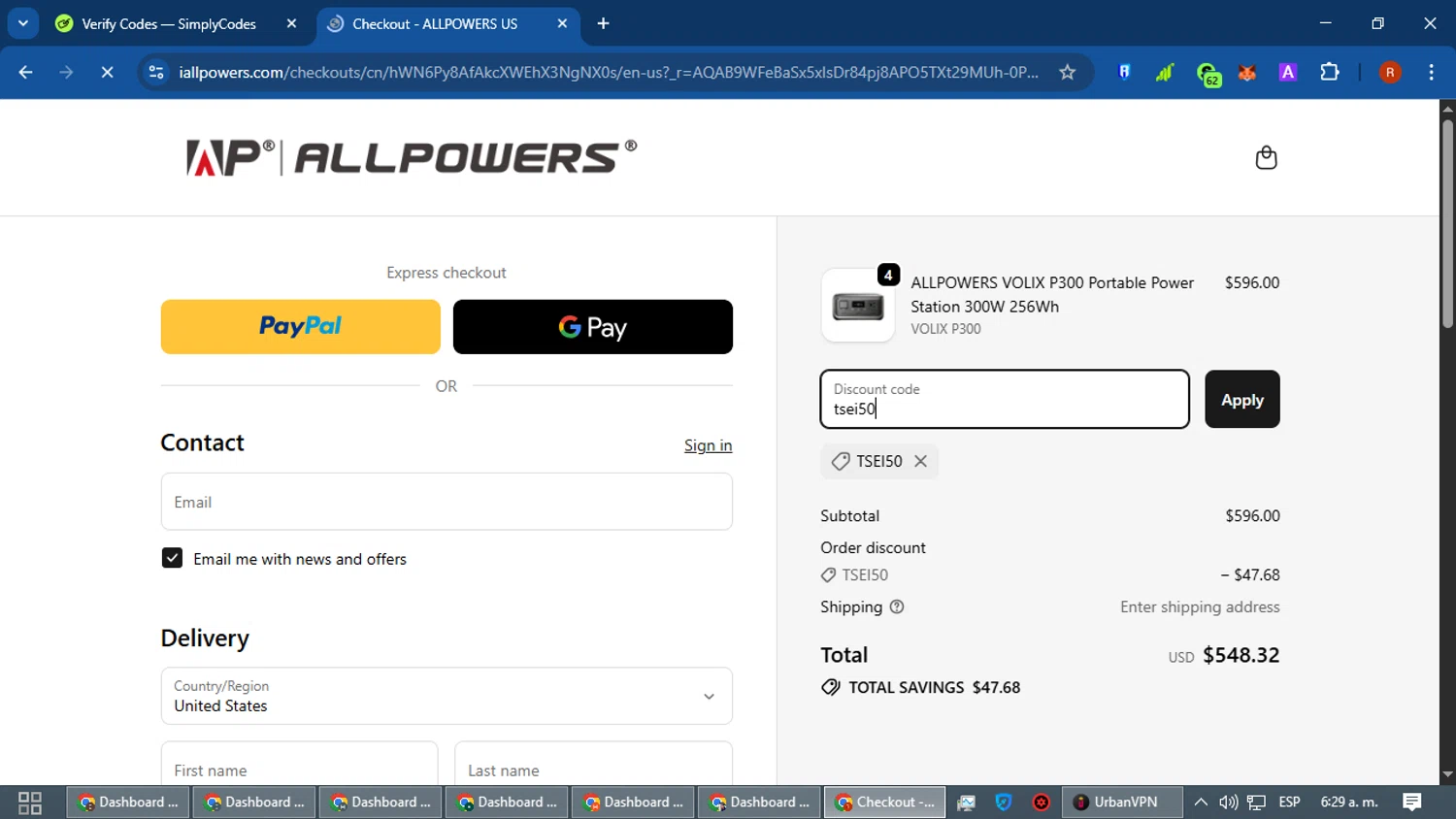This screenshot has width=1456, height=819.
Task: Close the Verify Codes SimplyCodes tab
Action: [291, 23]
